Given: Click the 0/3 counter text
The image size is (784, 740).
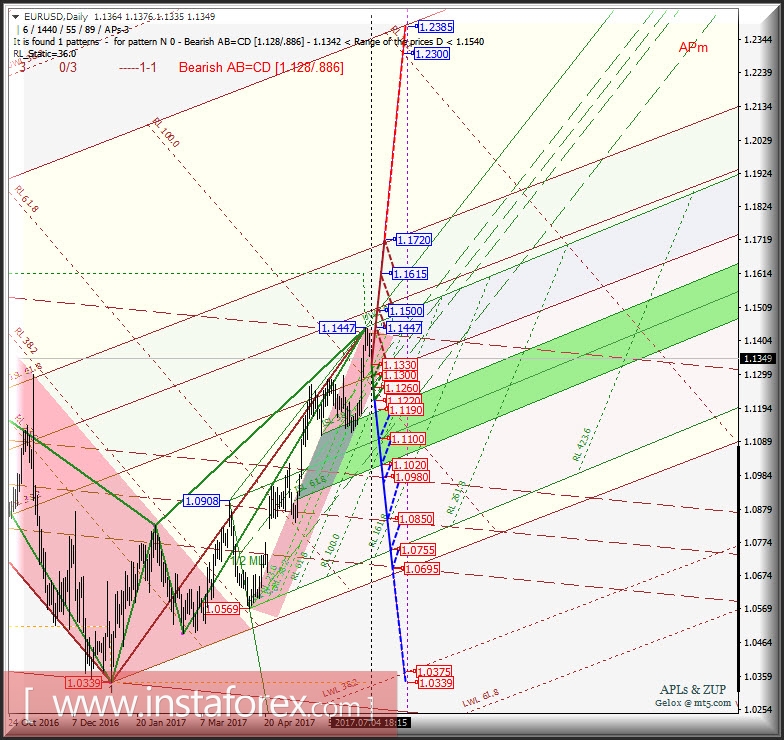Looking at the screenshot, I should (68, 67).
